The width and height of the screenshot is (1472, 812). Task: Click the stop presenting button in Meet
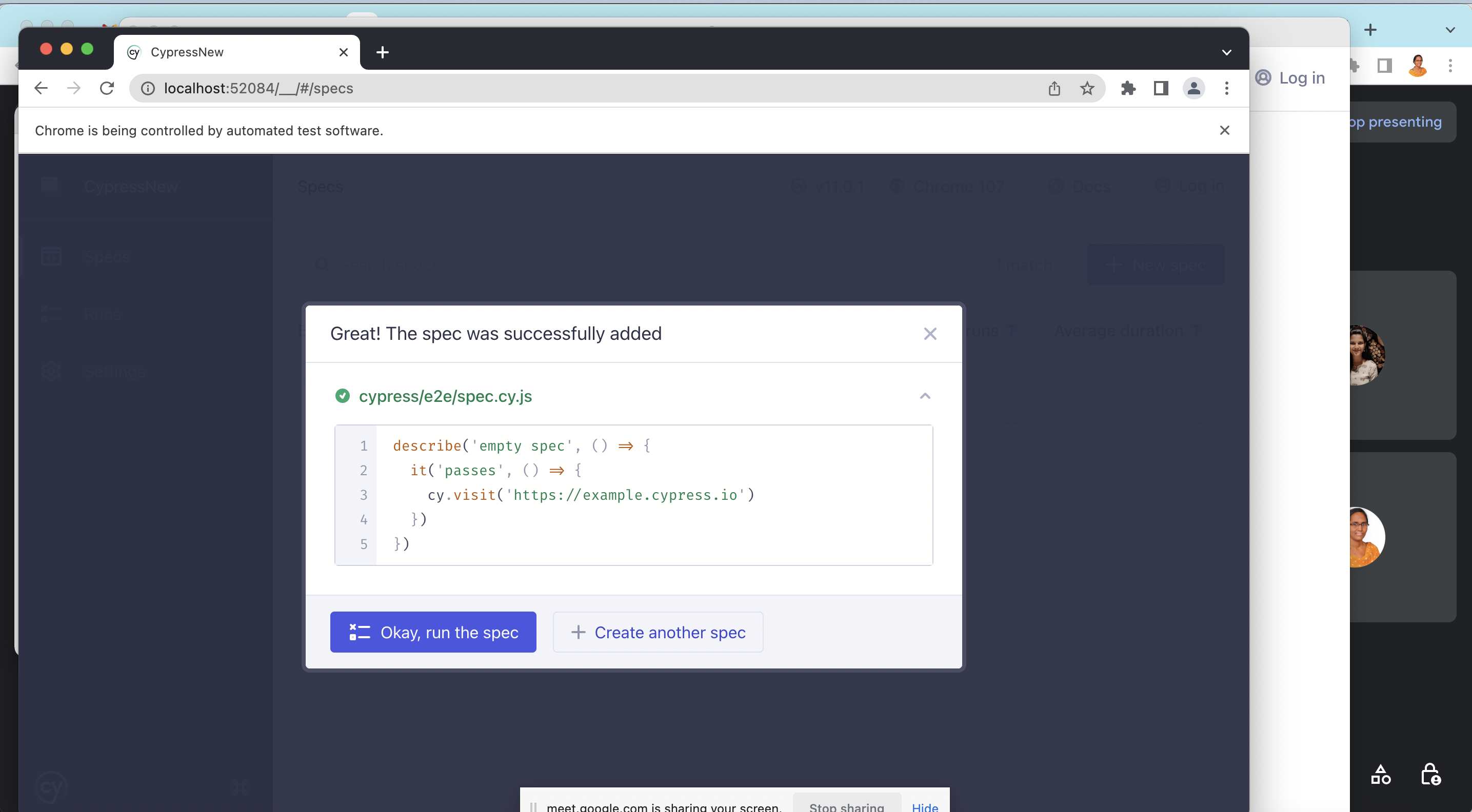coord(1403,121)
